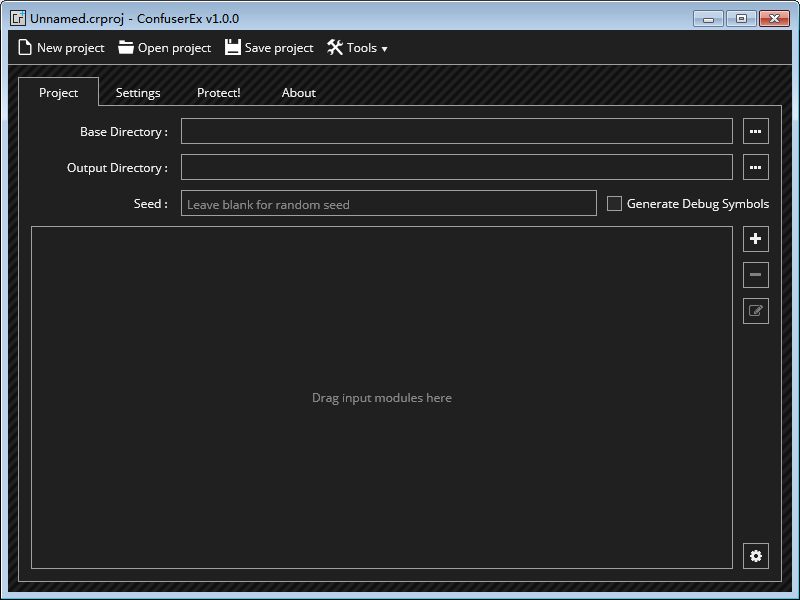Image resolution: width=800 pixels, height=600 pixels.
Task: Switch to the Settings tab
Action: pyautogui.click(x=138, y=93)
